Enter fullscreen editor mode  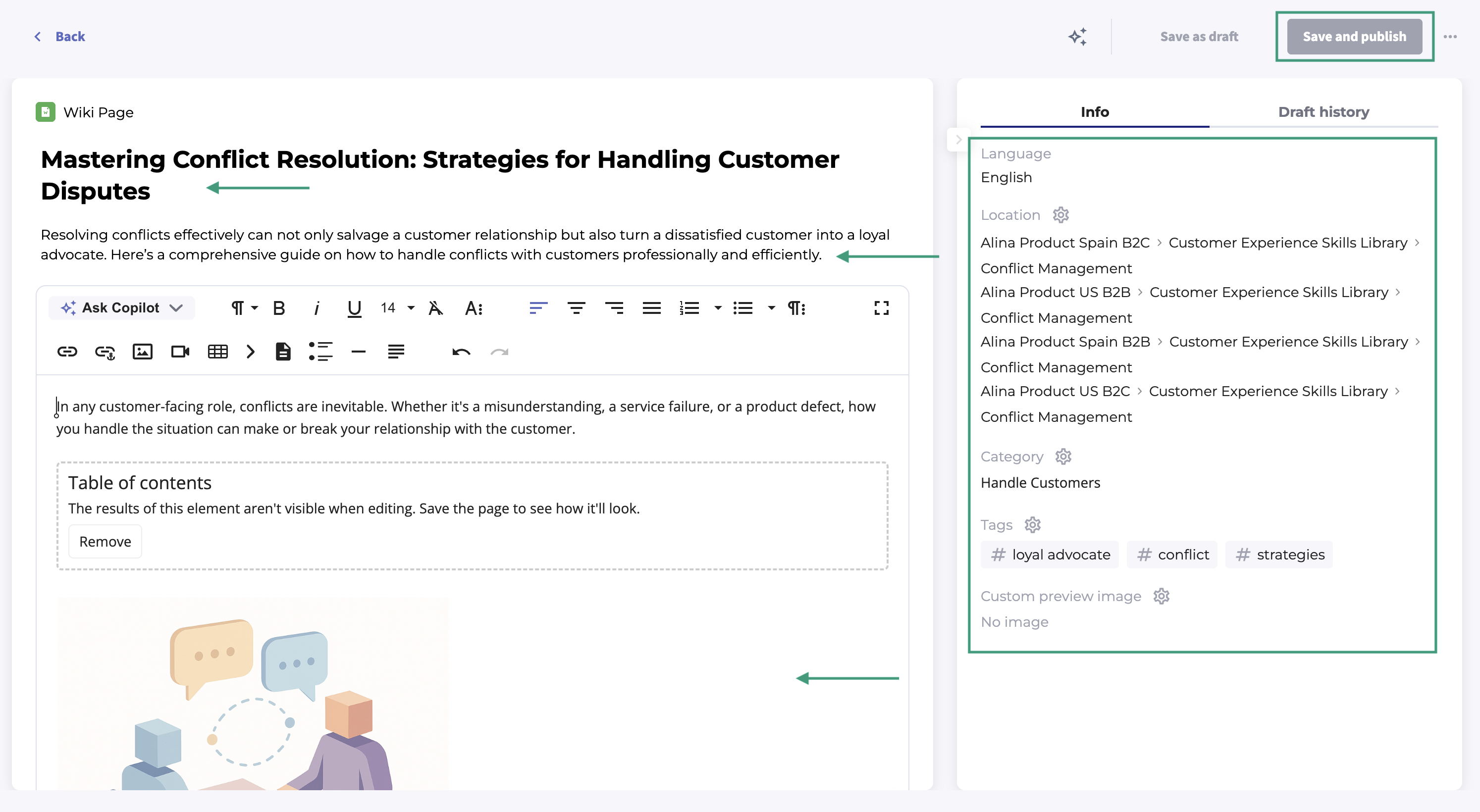(x=881, y=308)
